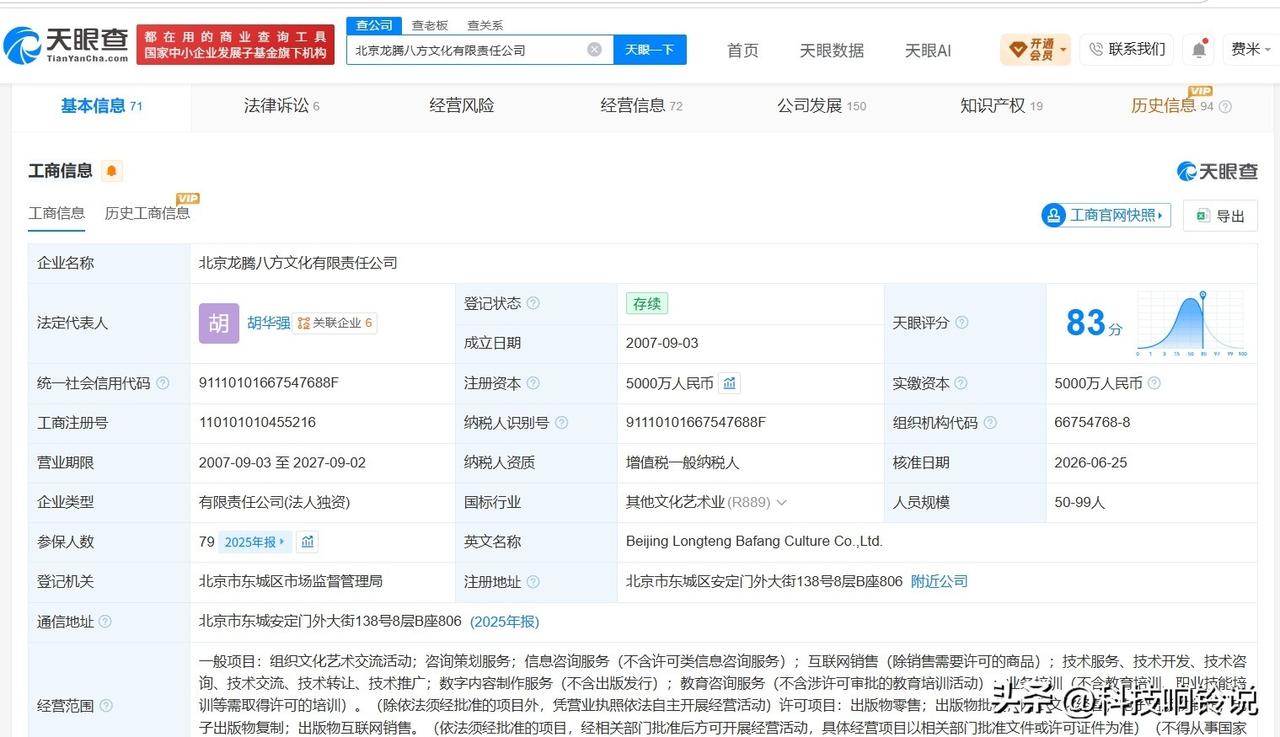1280x737 pixels.
Task: Open the 法律诉讼 tab
Action: coord(282,106)
